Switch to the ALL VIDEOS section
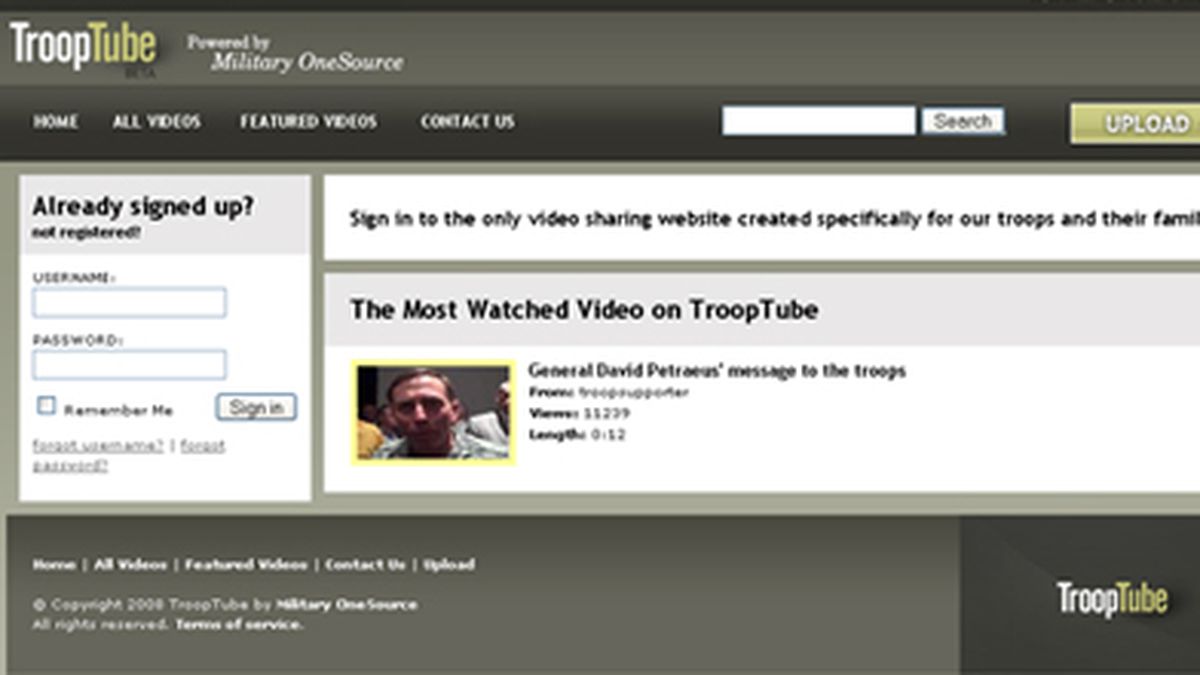Viewport: 1200px width, 675px height. coord(155,121)
